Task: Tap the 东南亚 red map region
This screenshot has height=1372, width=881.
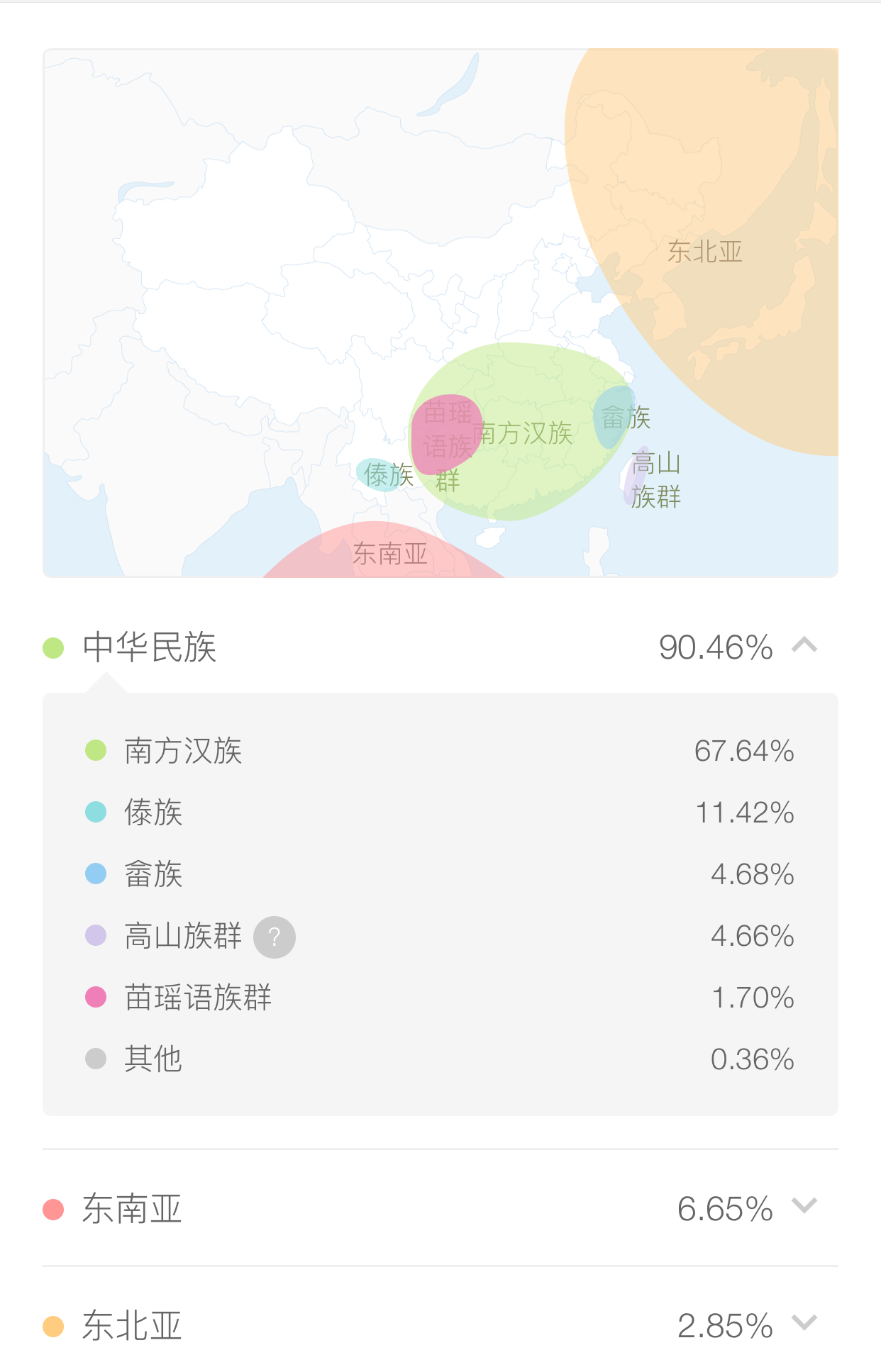Action: (383, 552)
